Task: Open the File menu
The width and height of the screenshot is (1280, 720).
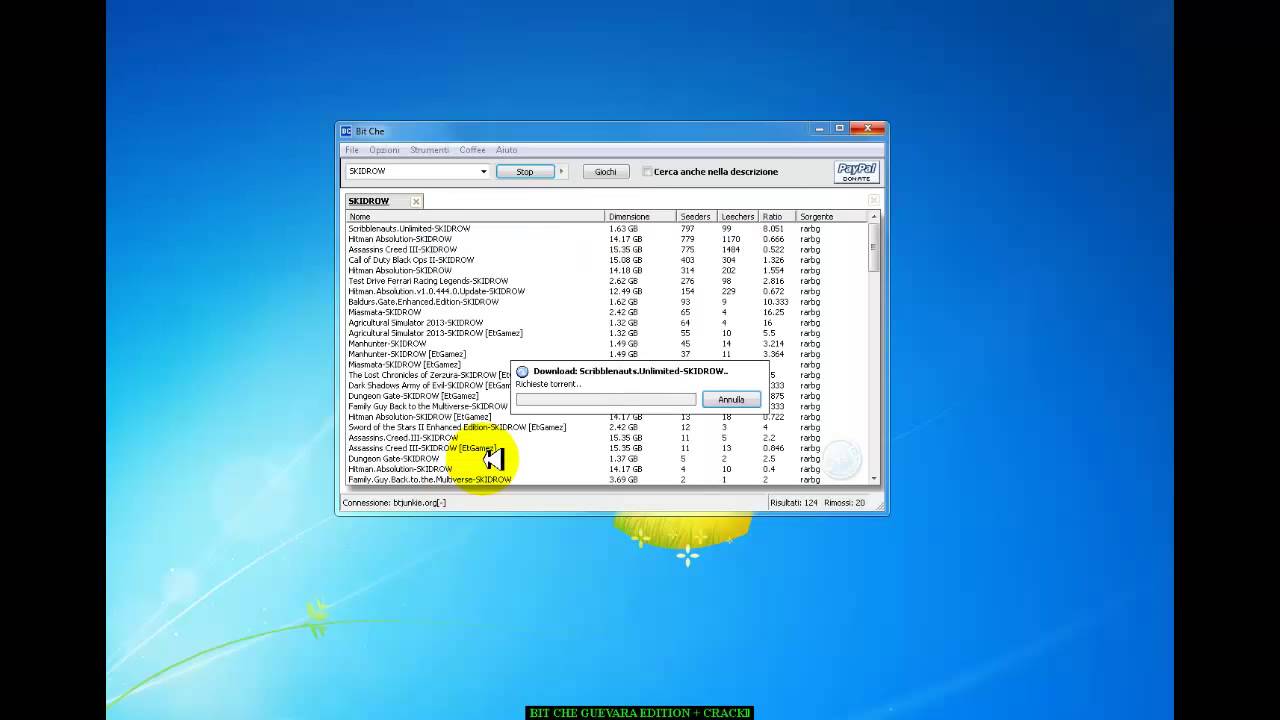Action: [352, 150]
